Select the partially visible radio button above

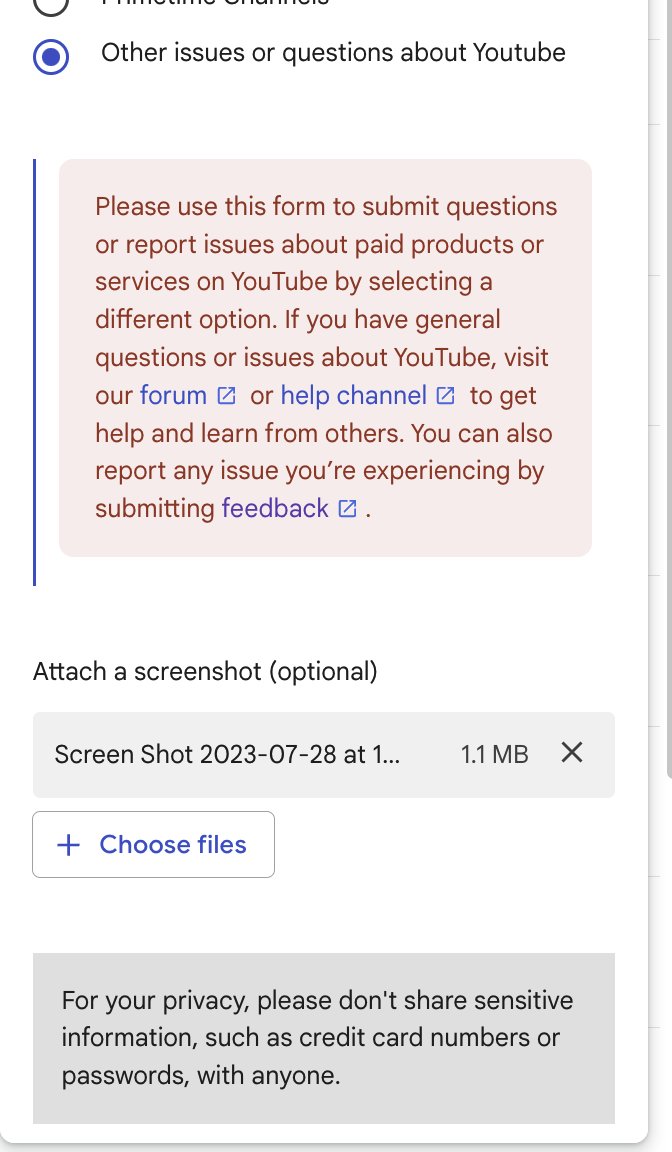click(51, 6)
